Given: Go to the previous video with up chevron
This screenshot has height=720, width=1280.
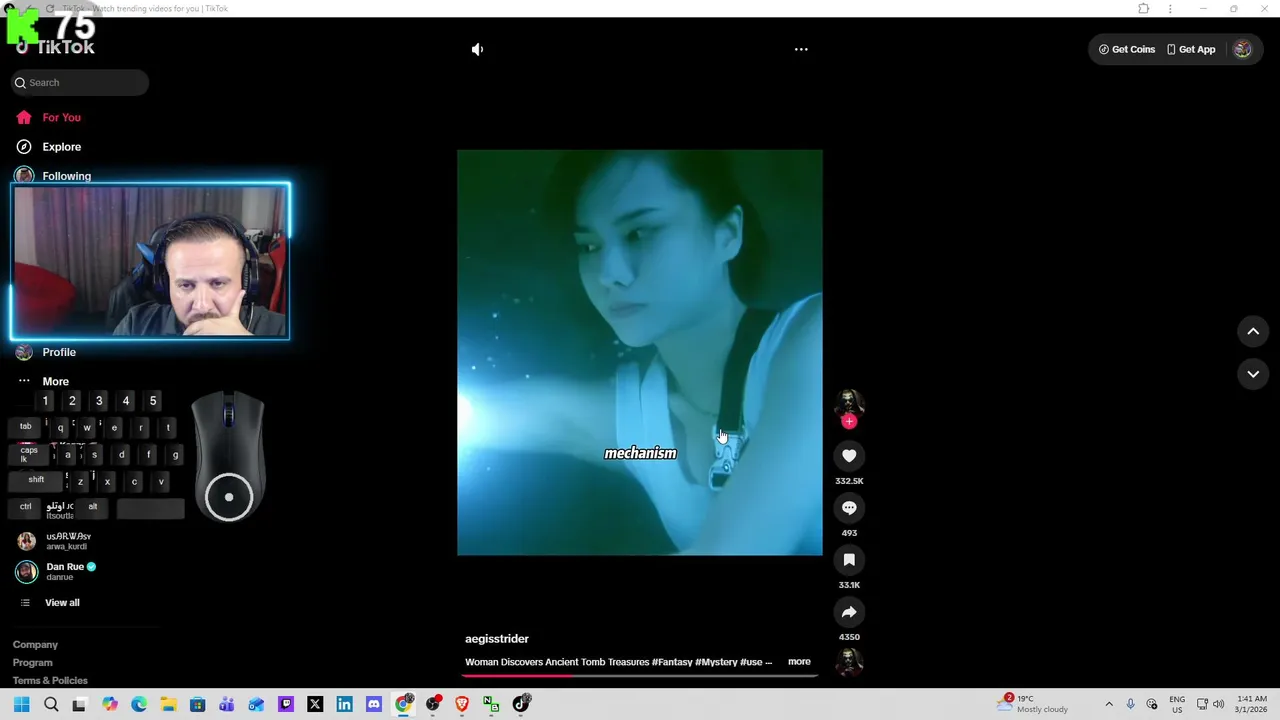Looking at the screenshot, I should coord(1253,332).
